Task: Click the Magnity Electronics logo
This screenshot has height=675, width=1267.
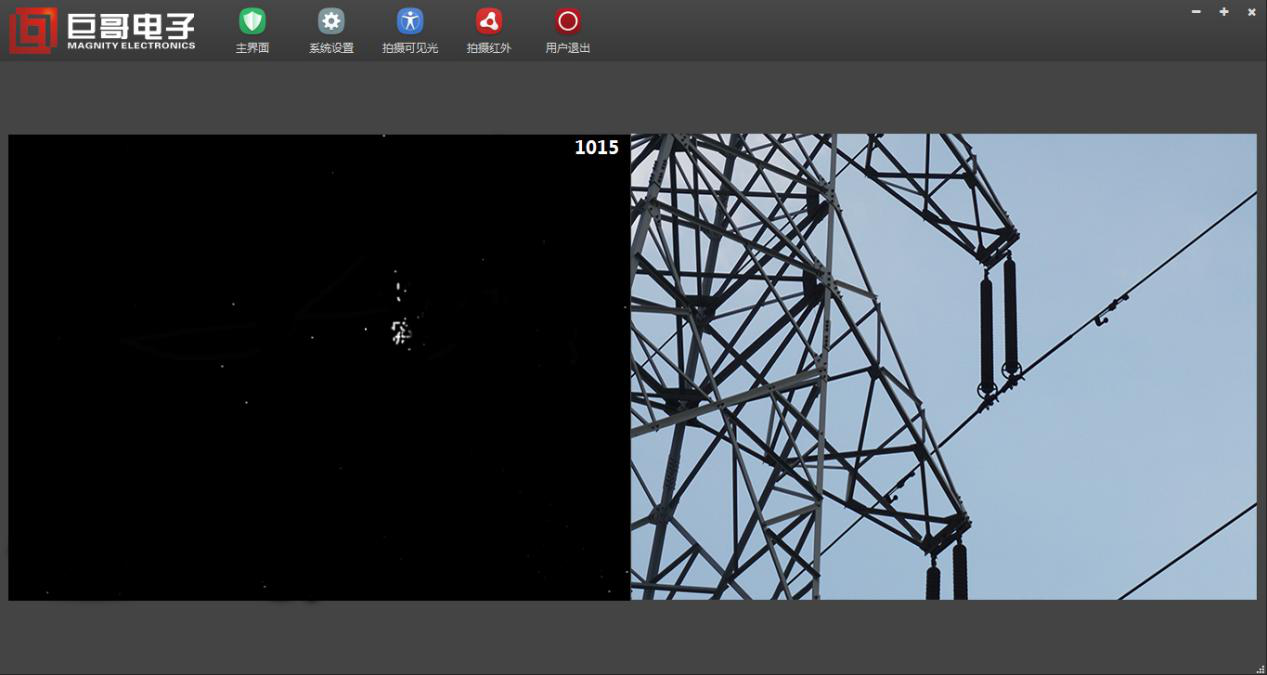Action: tap(102, 30)
